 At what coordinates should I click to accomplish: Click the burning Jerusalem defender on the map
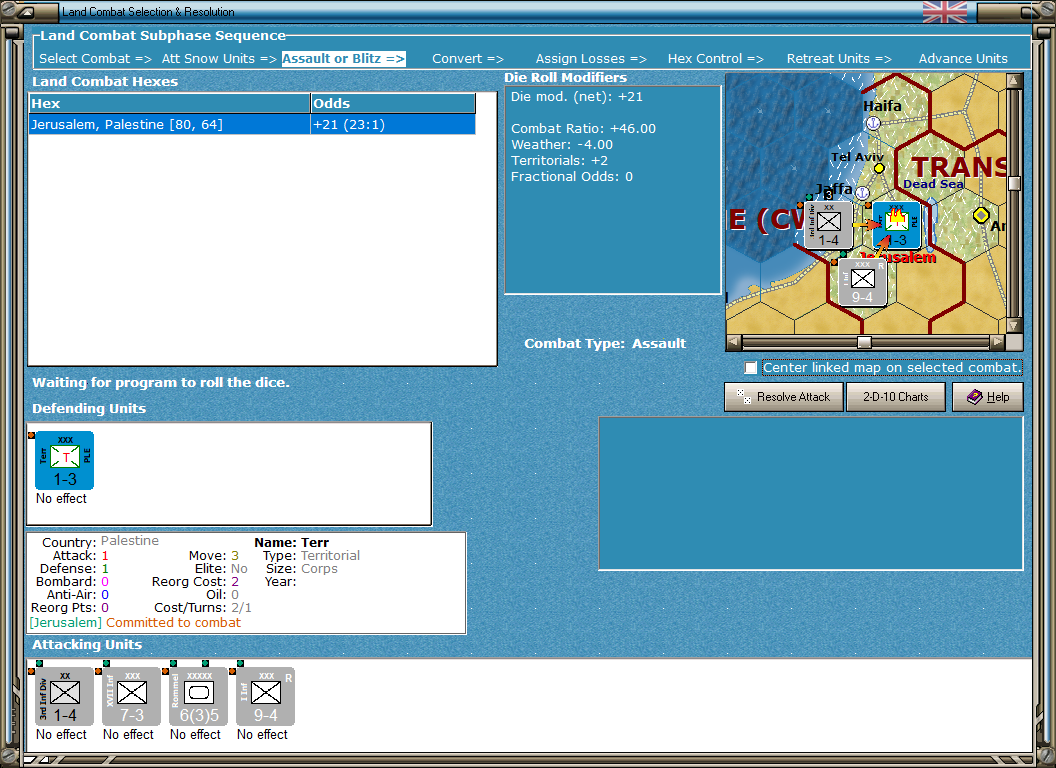click(x=896, y=226)
